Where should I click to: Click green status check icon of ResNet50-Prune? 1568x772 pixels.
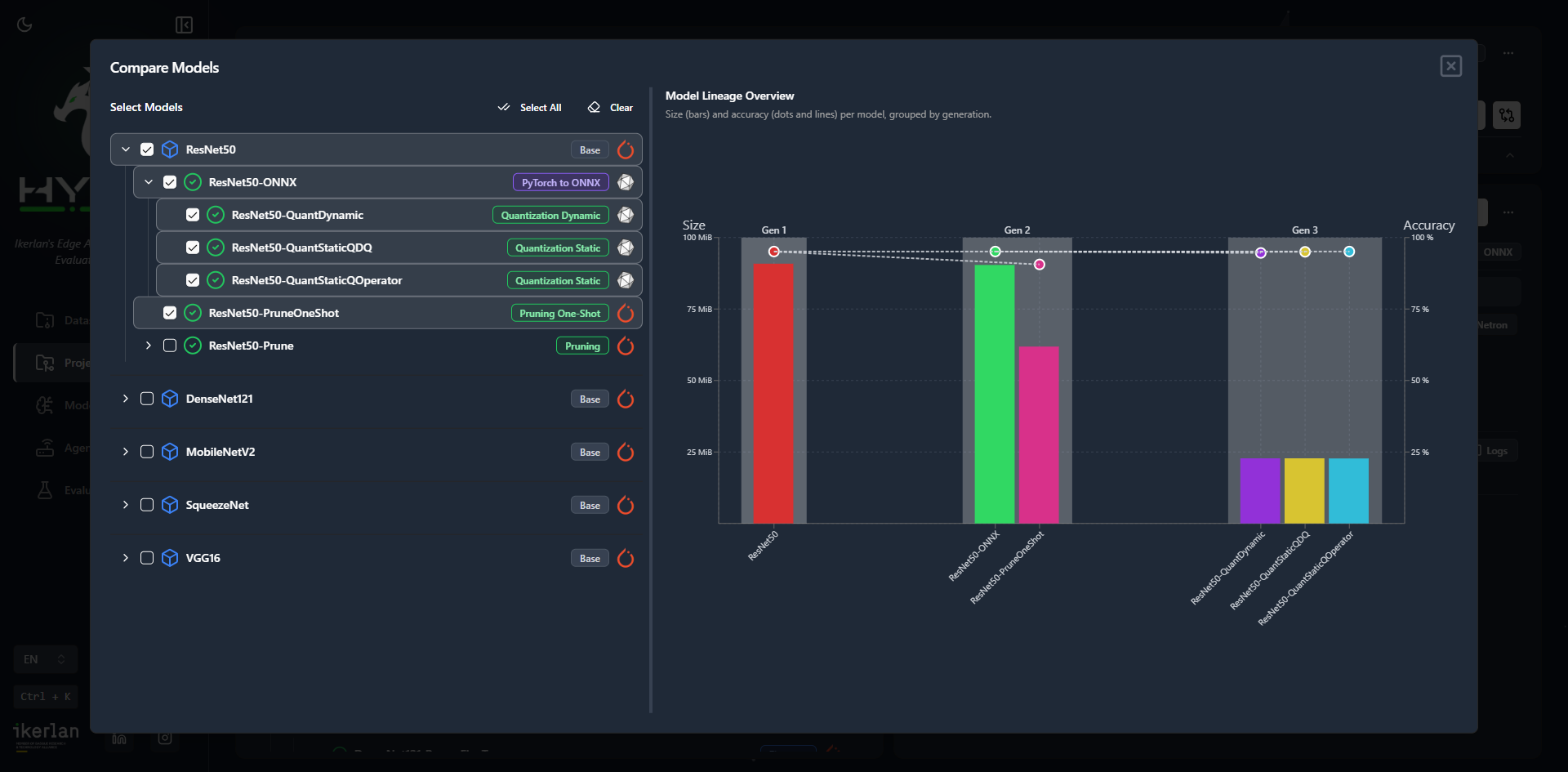pos(193,346)
